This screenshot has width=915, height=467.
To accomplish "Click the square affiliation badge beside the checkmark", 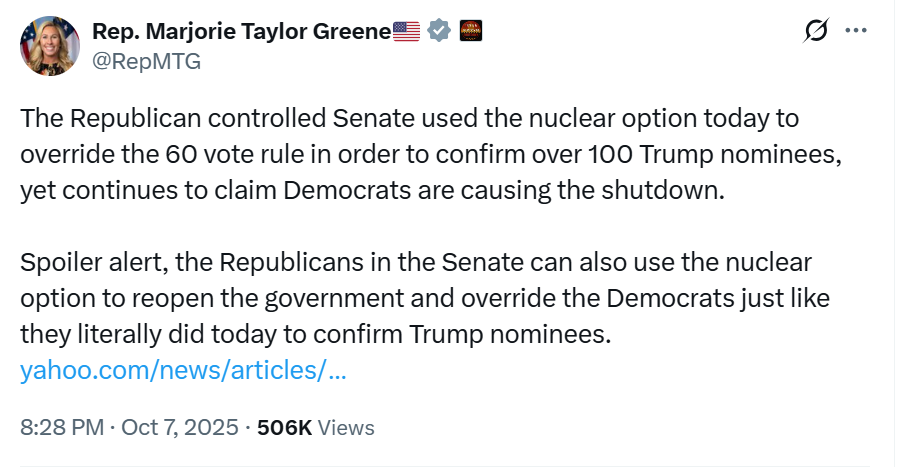I will (x=470, y=31).
